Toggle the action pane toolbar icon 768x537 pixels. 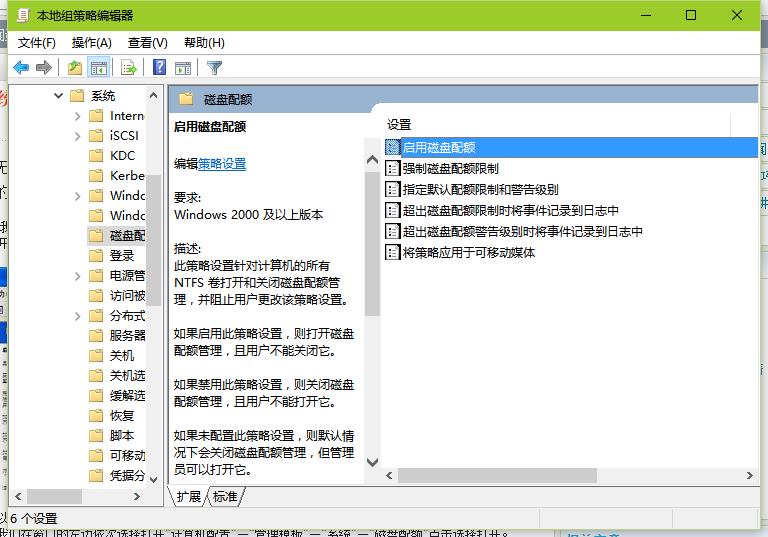(x=183, y=68)
